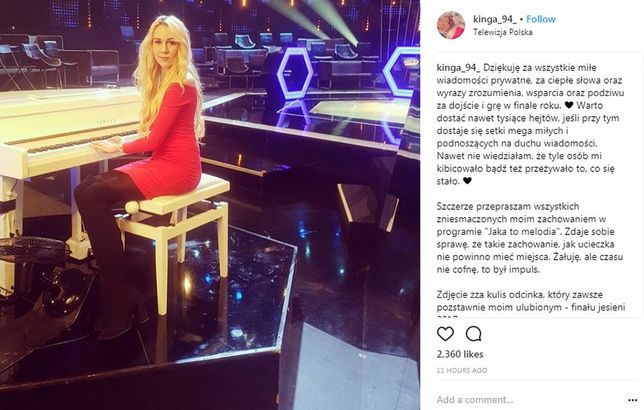Open the Telewizja Polska location link
This screenshot has width=644, height=410.
(x=502, y=32)
